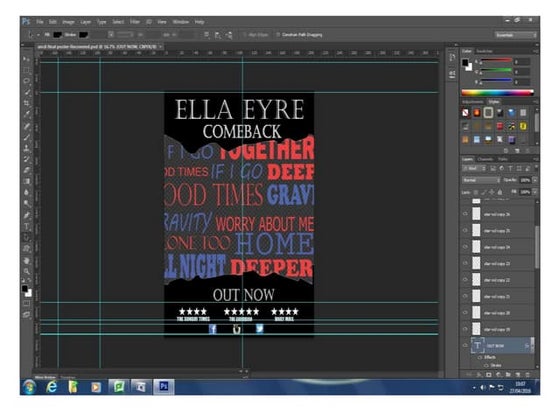Select the Clone Stamp tool

pyautogui.click(x=26, y=148)
